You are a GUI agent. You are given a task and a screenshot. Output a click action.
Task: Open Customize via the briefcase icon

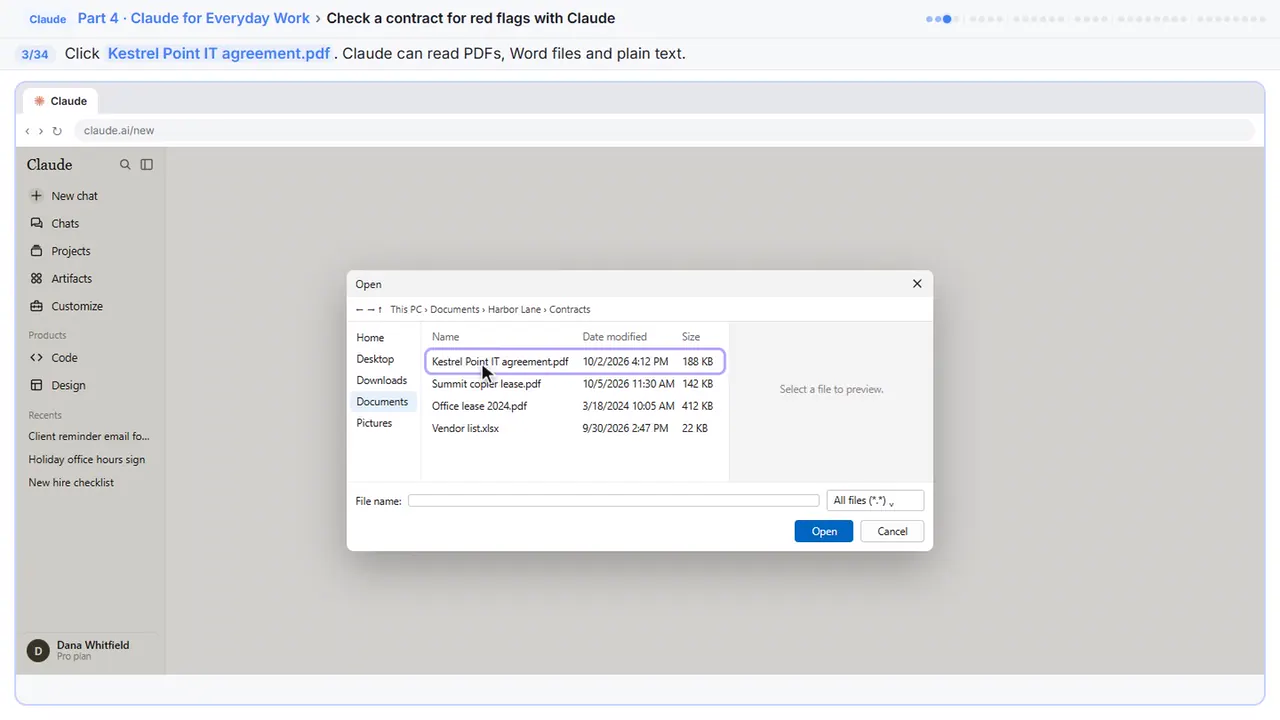[37, 306]
